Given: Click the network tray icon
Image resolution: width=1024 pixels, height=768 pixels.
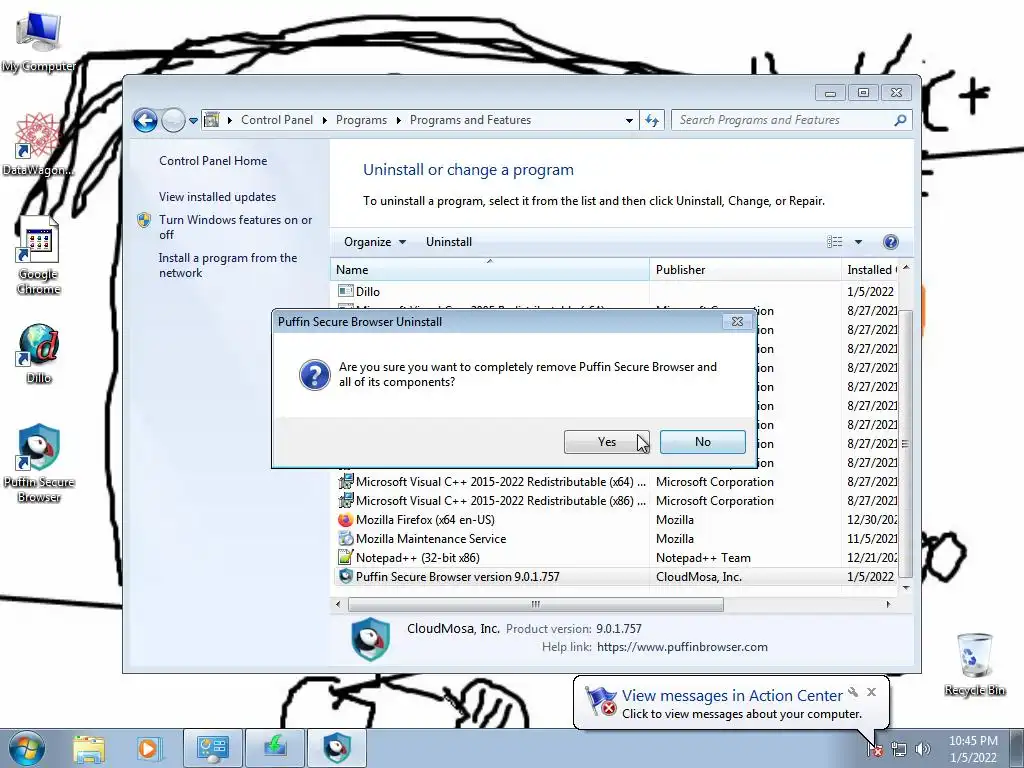Looking at the screenshot, I should point(899,749).
